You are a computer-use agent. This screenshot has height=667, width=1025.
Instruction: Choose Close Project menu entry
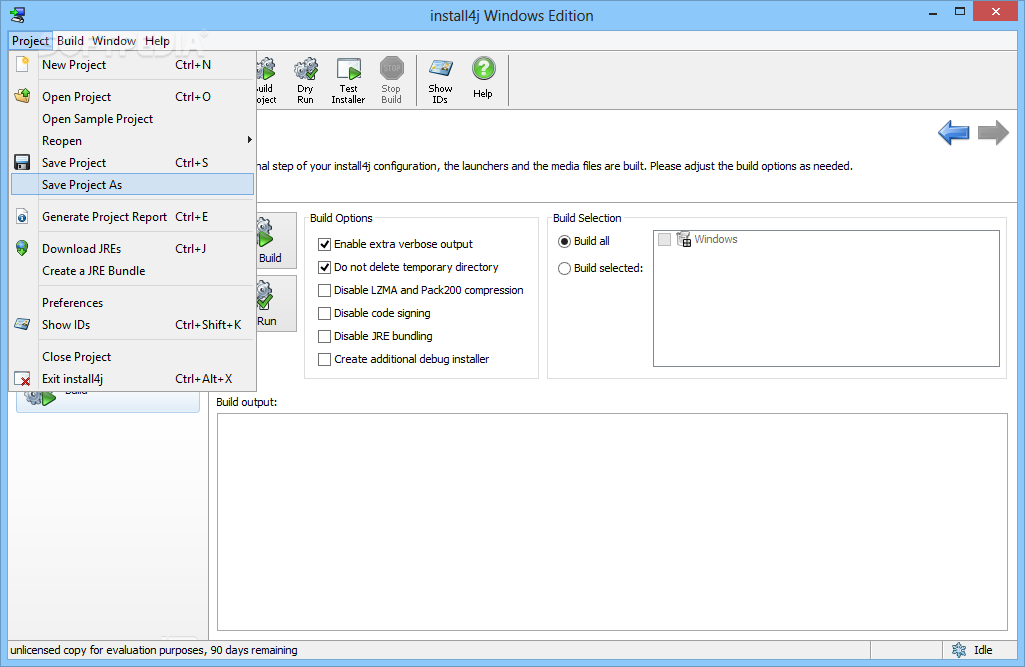pyautogui.click(x=133, y=357)
